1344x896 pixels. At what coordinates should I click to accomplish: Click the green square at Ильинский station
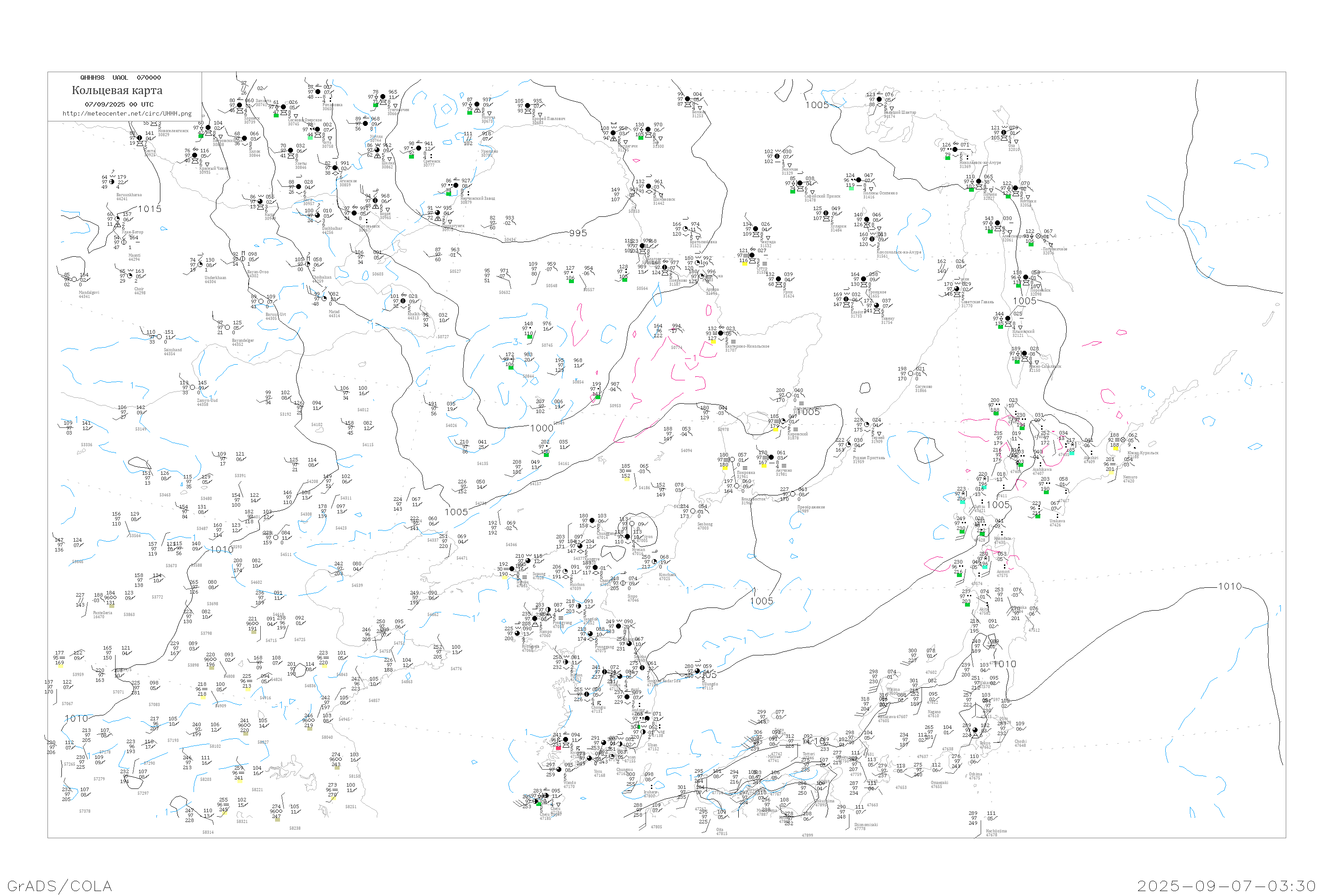1000,326
